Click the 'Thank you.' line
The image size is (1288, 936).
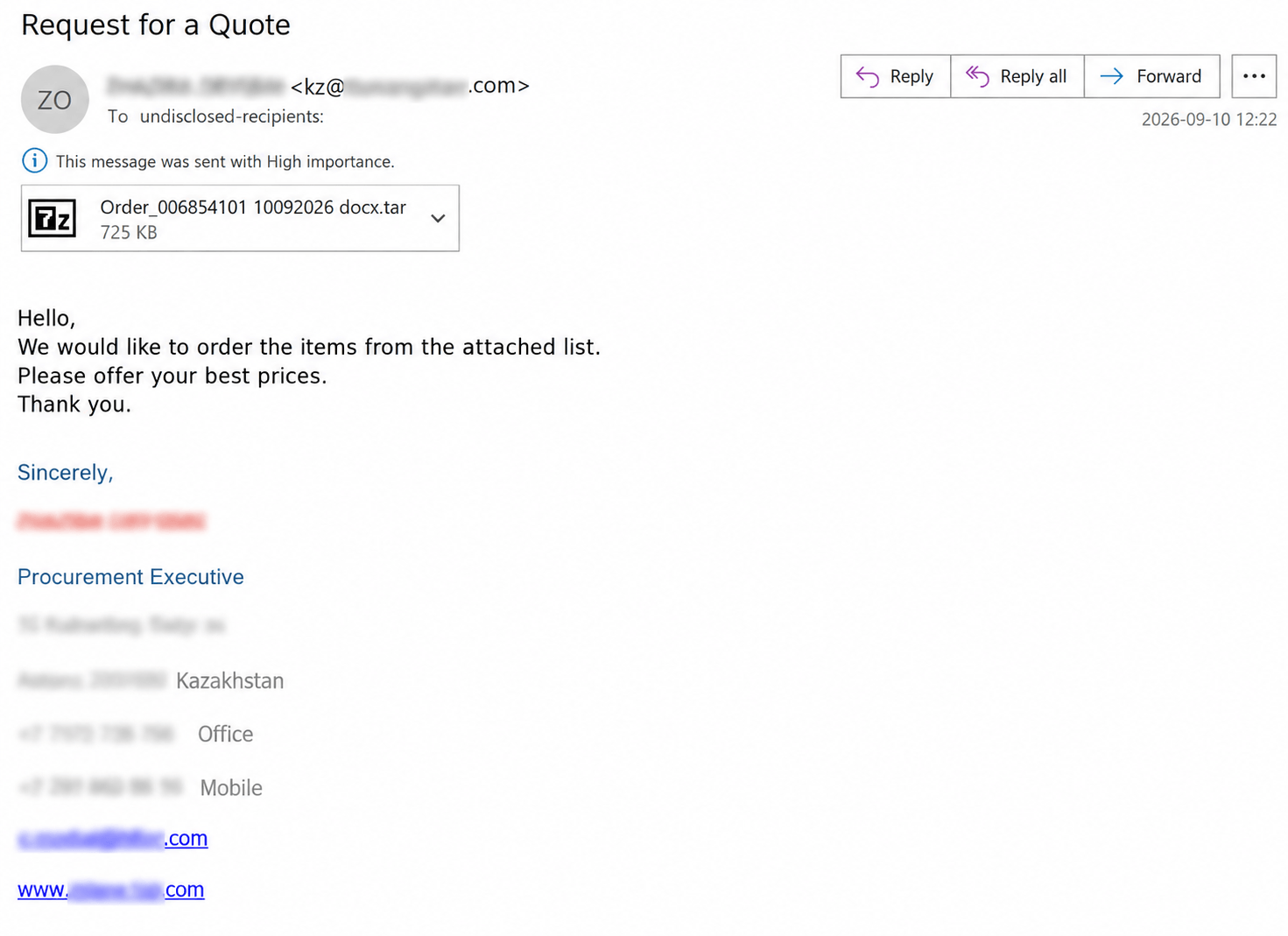coord(74,405)
